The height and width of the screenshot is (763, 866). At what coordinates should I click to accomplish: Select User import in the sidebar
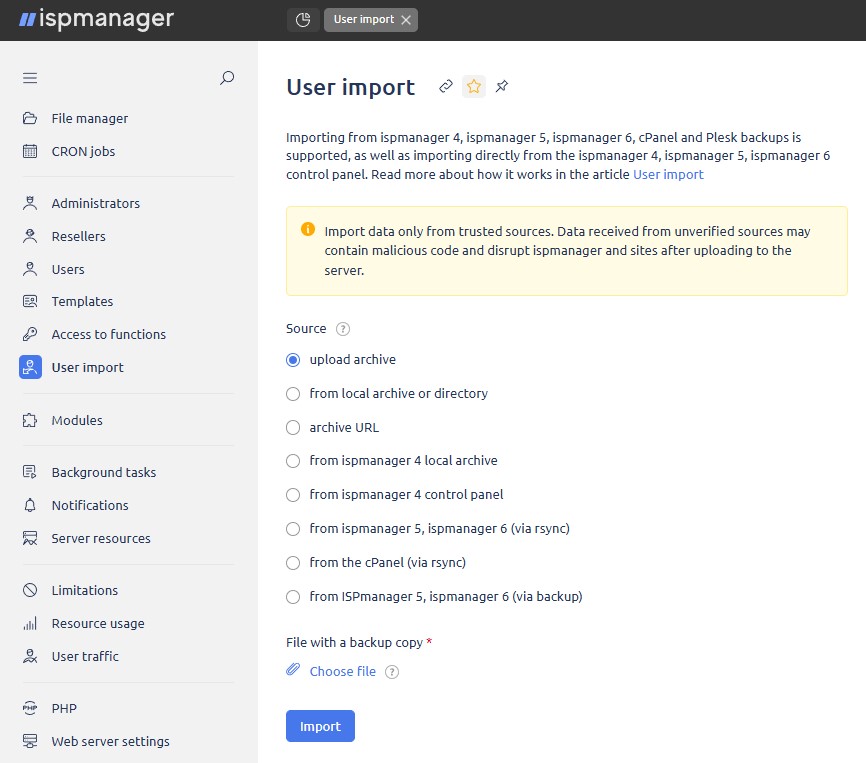click(x=87, y=367)
